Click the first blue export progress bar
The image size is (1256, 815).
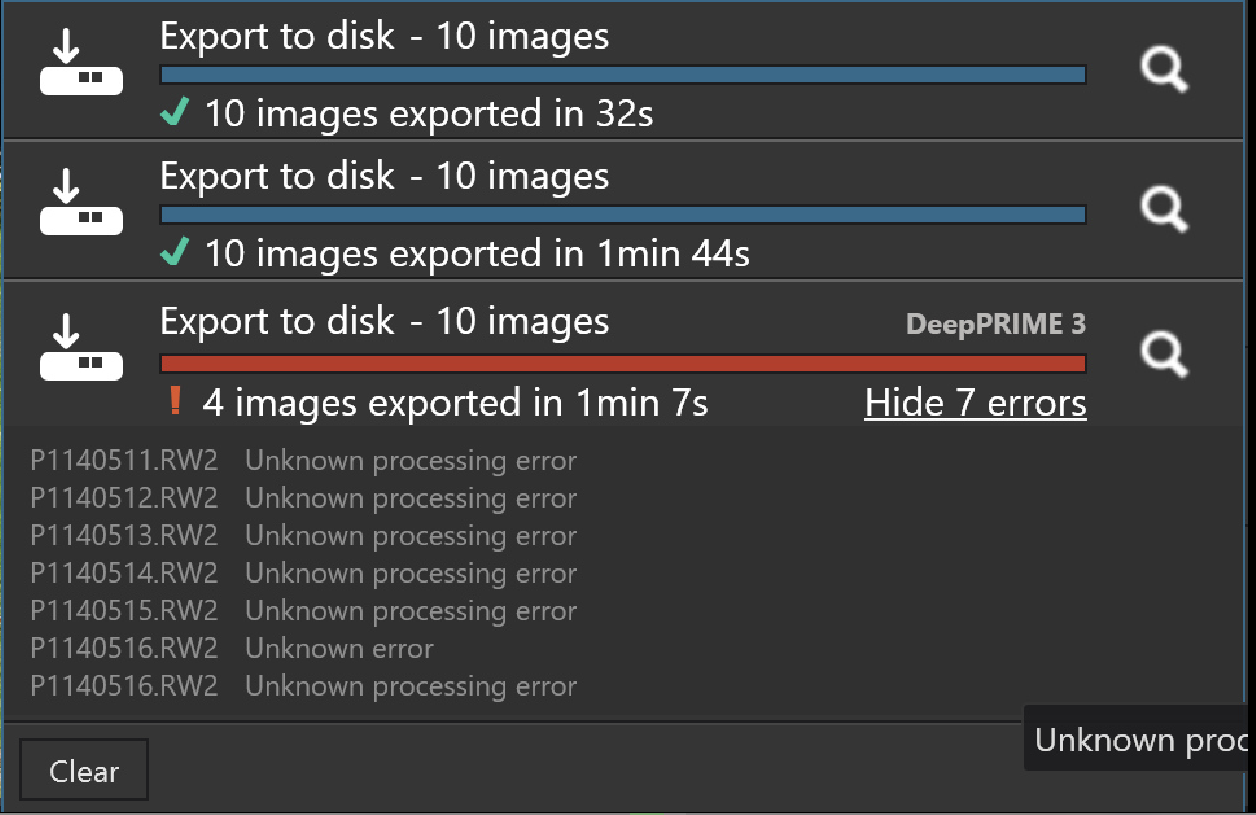tap(622, 75)
